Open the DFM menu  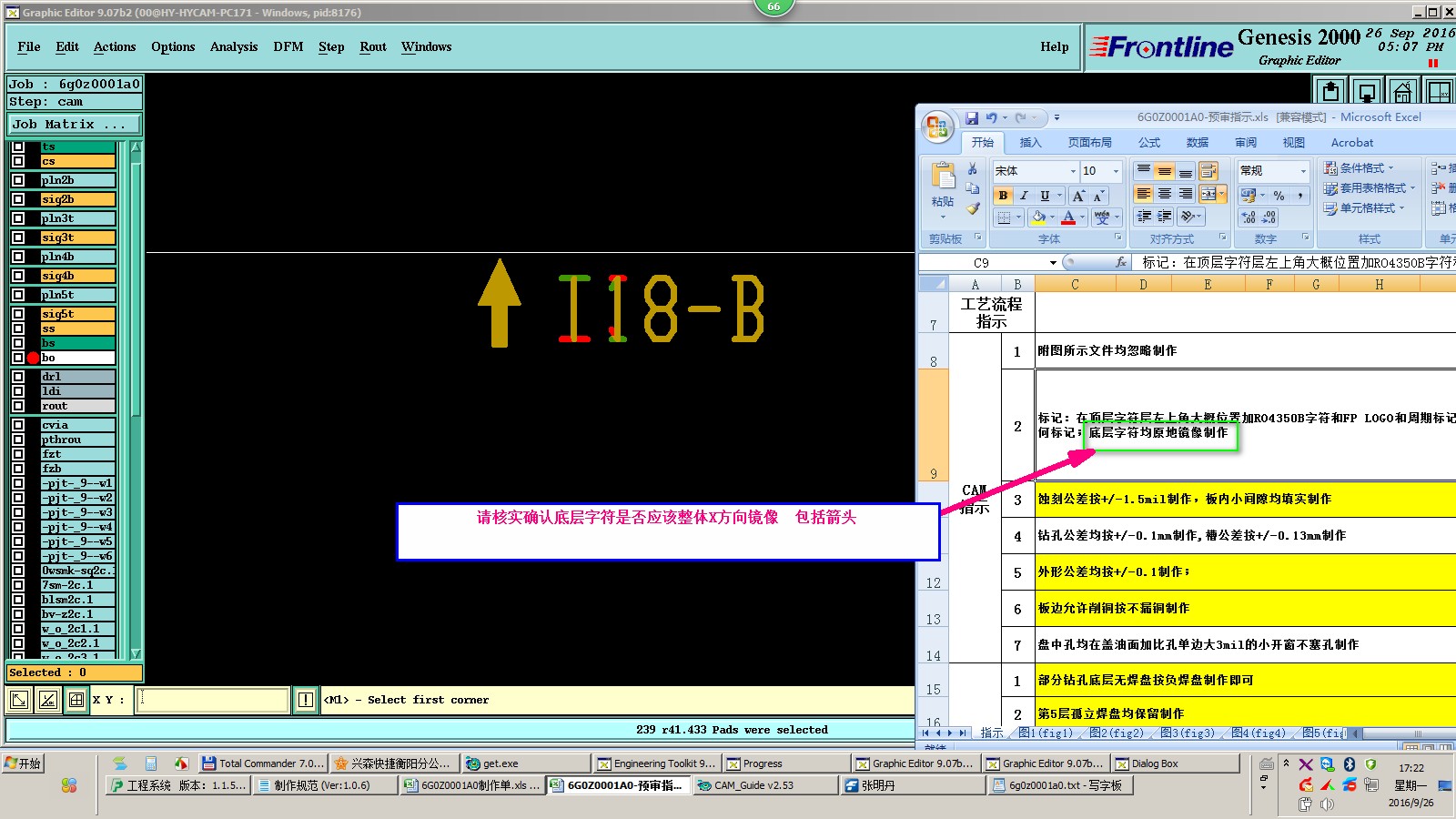pyautogui.click(x=288, y=47)
